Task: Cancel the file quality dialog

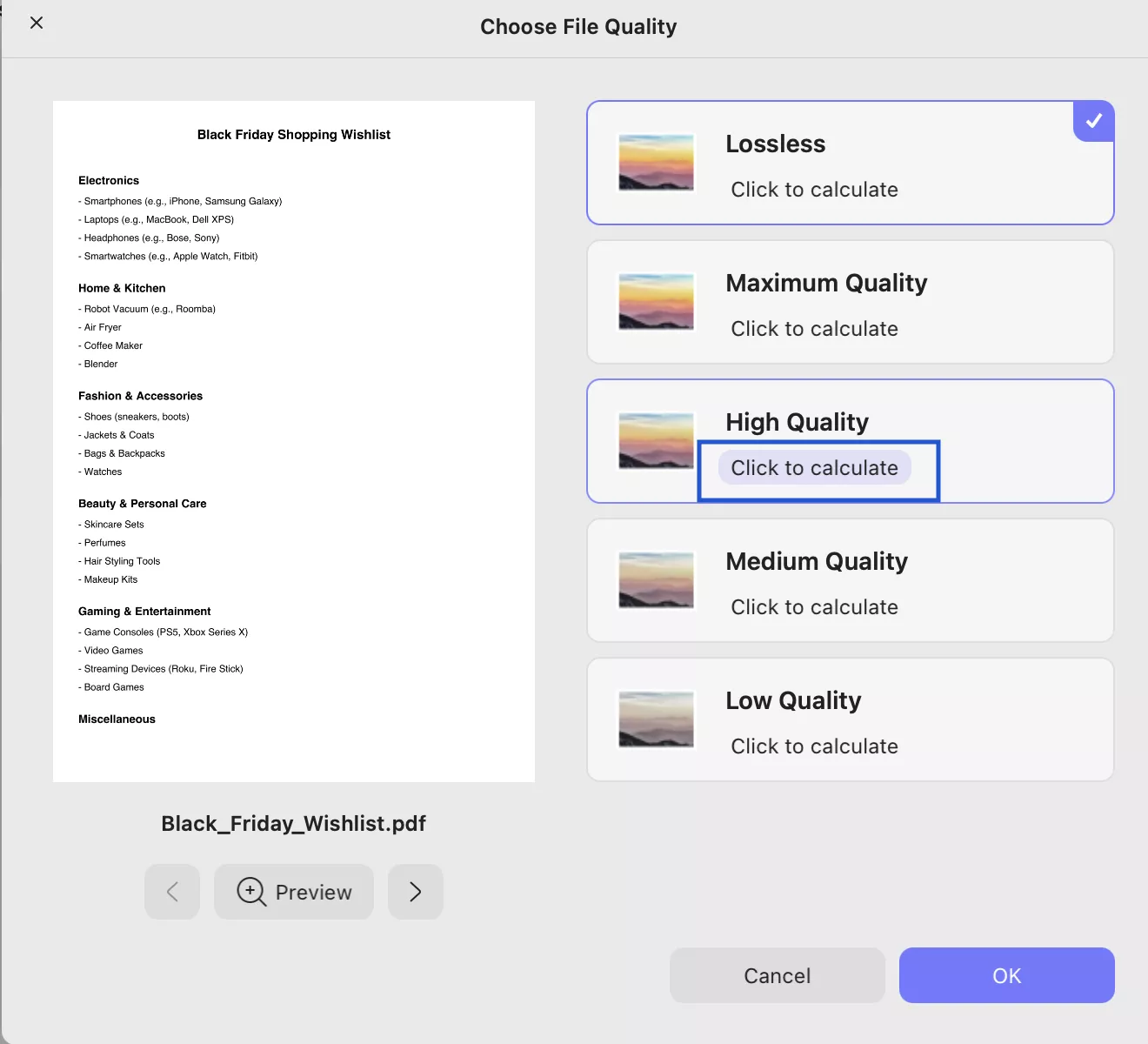Action: point(777,975)
